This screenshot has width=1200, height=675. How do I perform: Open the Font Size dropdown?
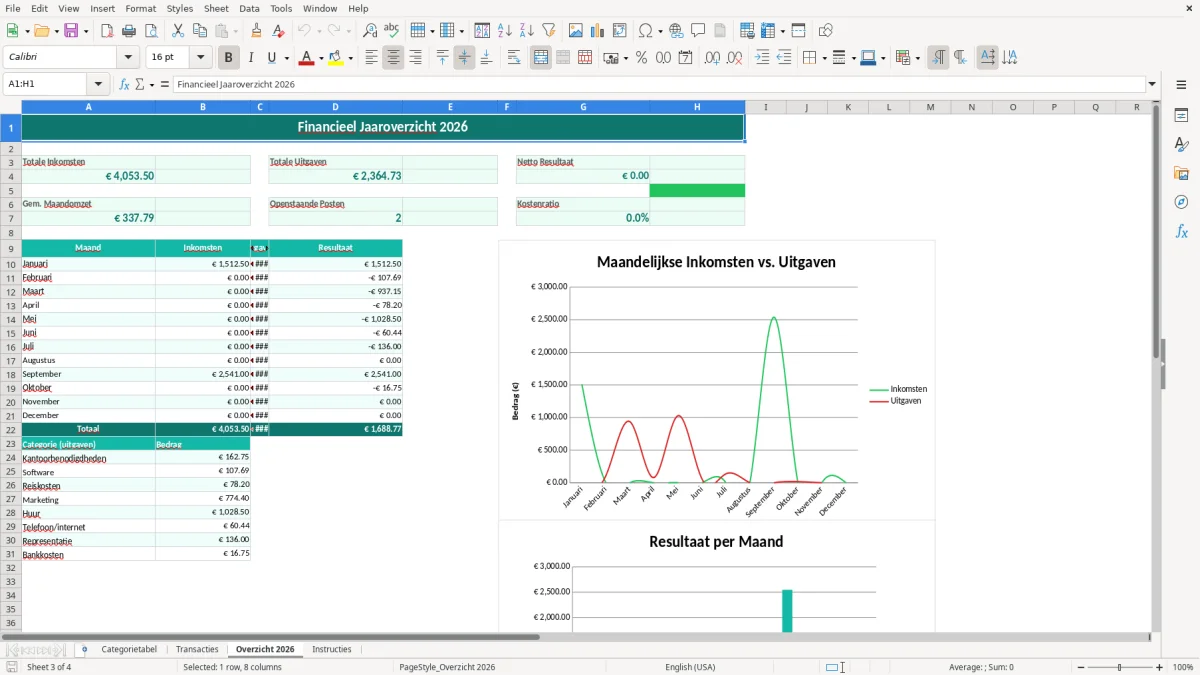[201, 58]
